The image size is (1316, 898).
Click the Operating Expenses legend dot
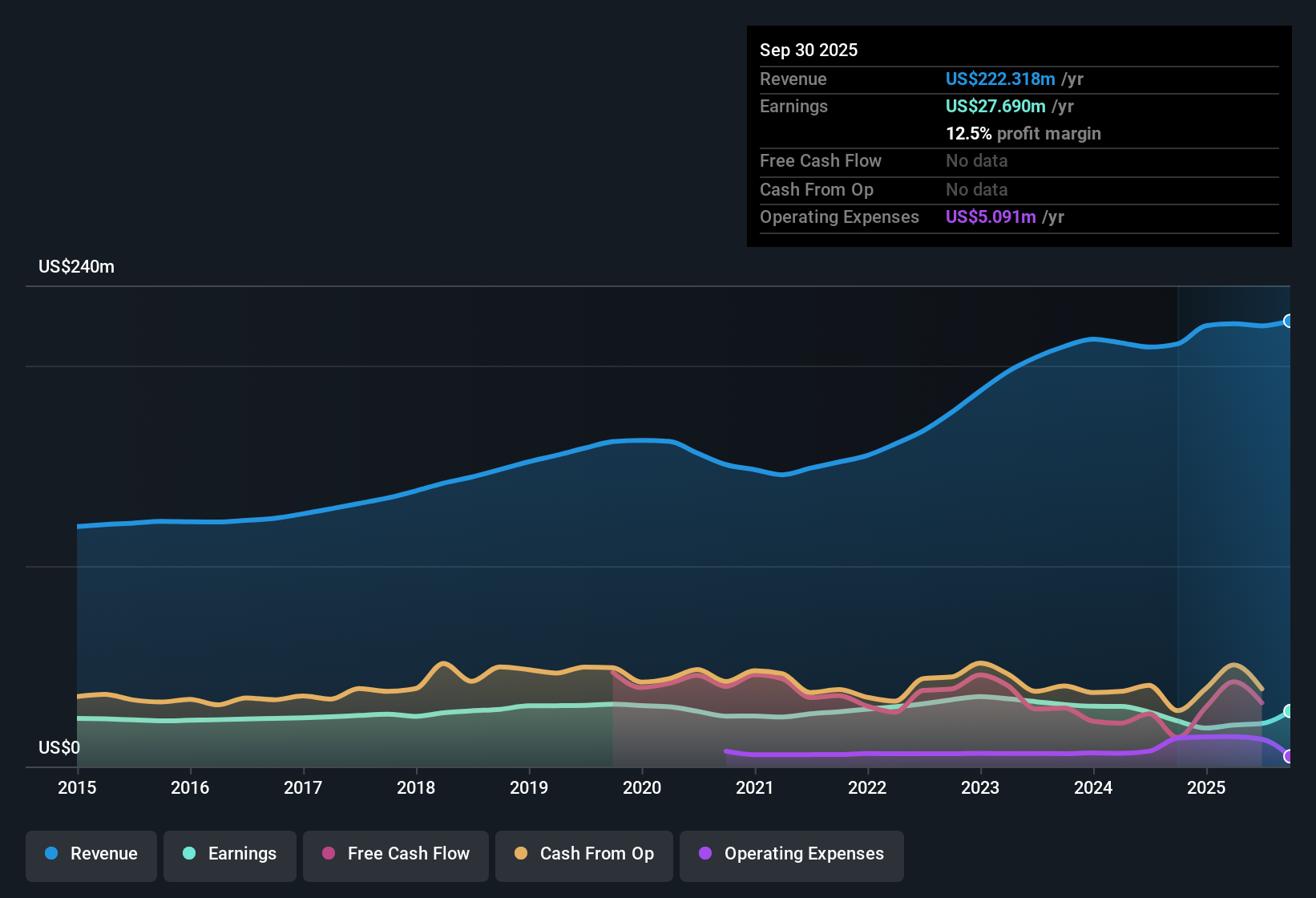(705, 854)
